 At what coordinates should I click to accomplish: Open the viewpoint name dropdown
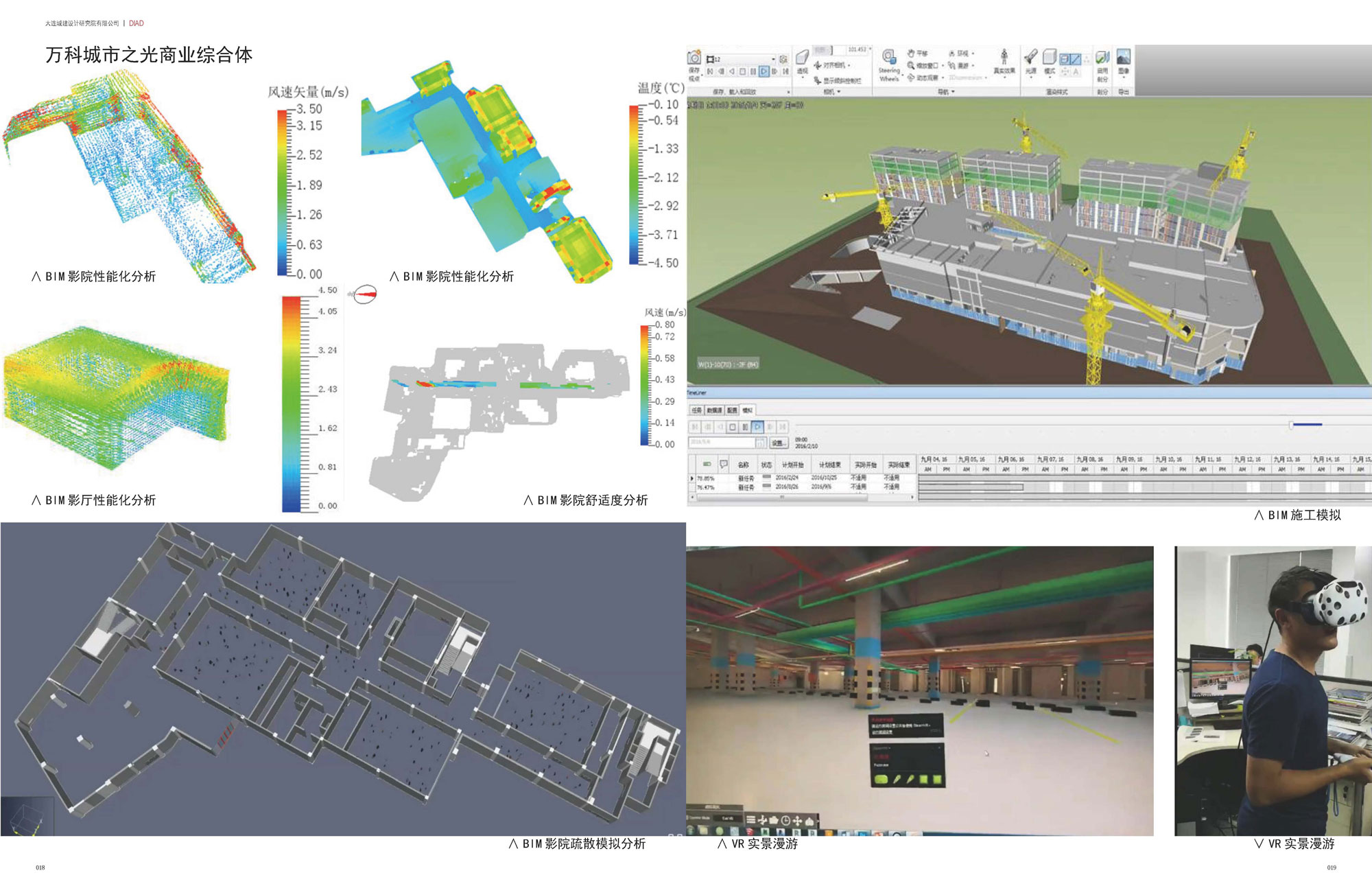[774, 59]
